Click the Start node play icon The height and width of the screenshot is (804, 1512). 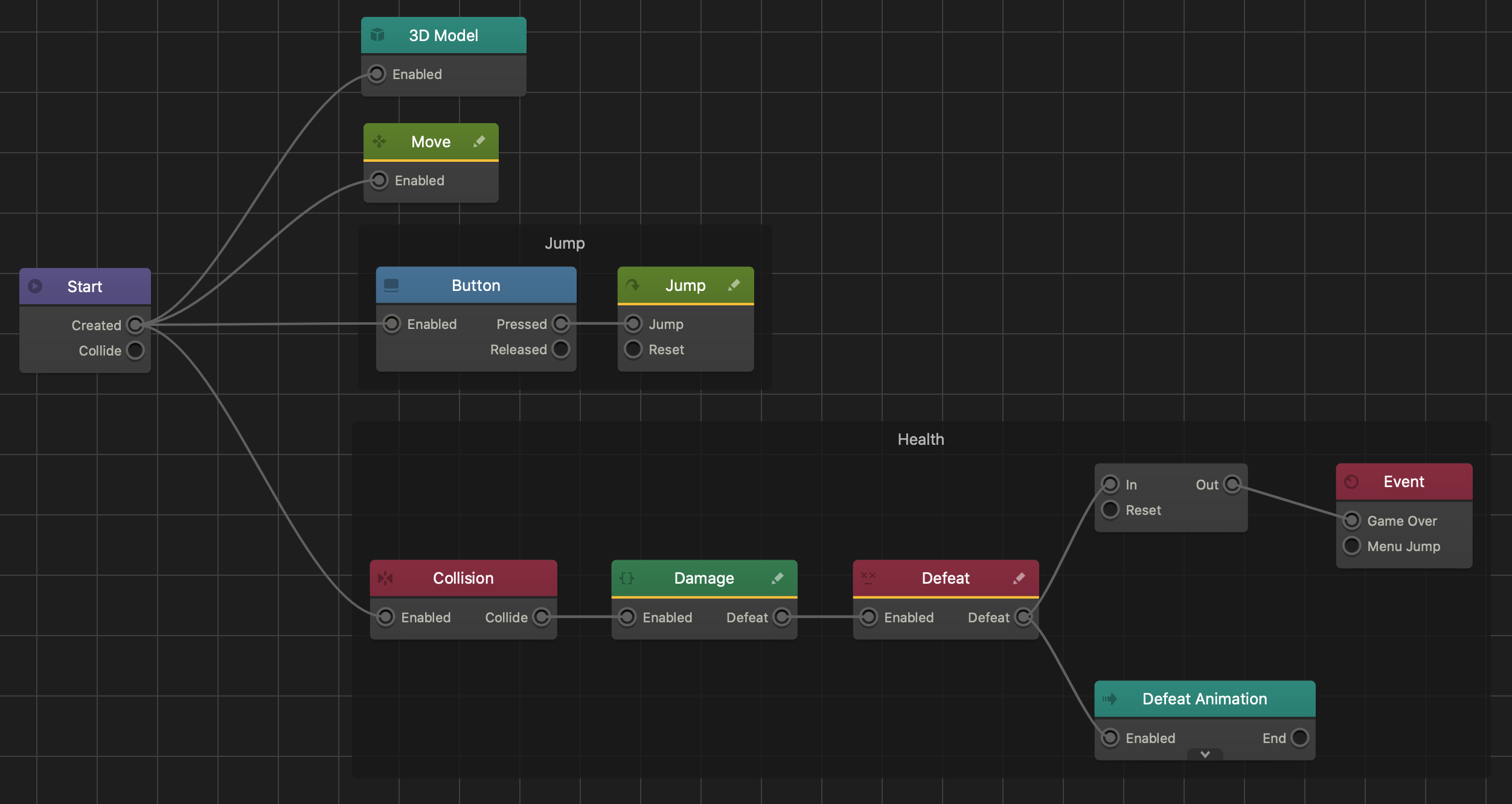tap(35, 286)
